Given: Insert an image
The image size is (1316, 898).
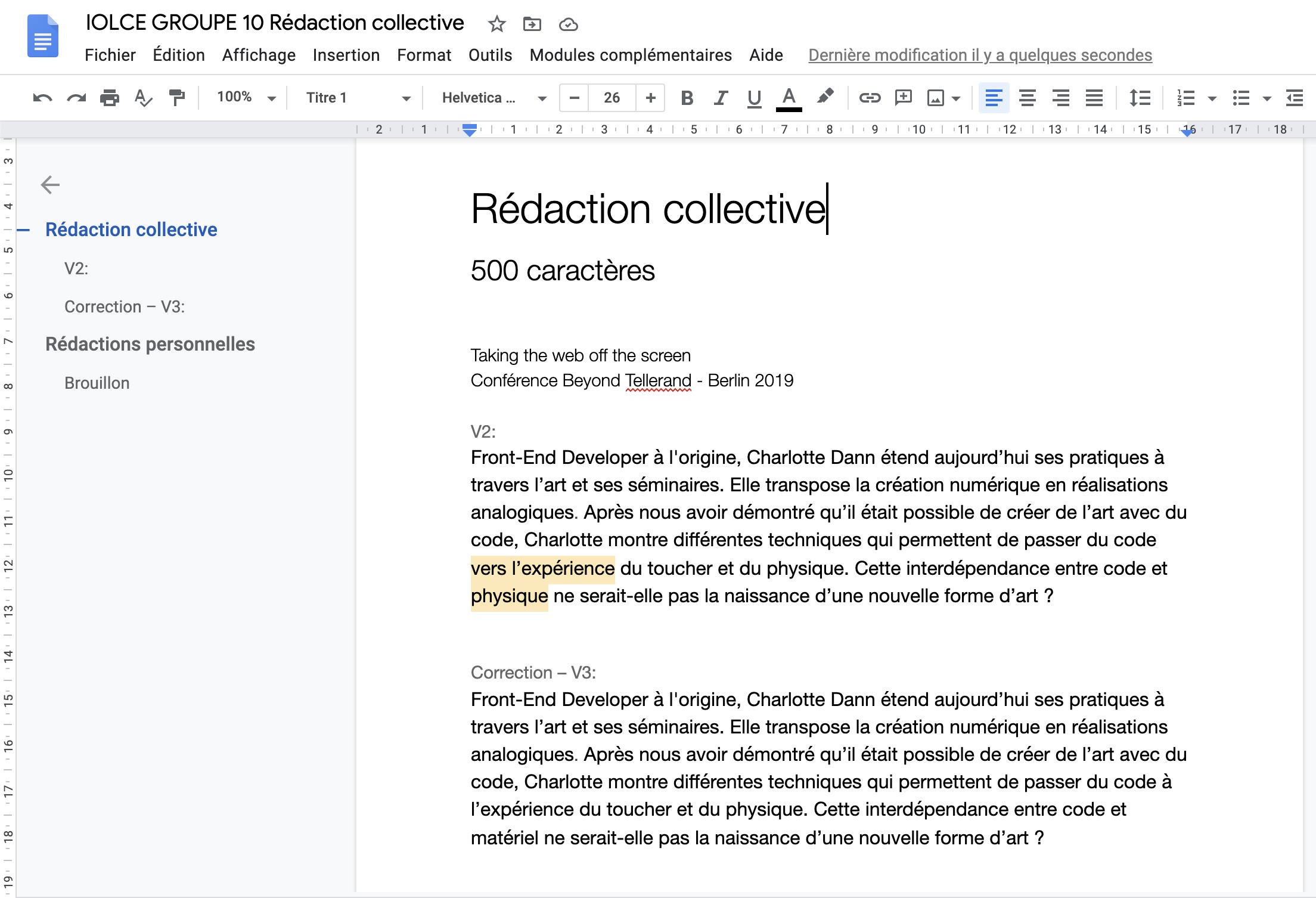Looking at the screenshot, I should click(936, 98).
